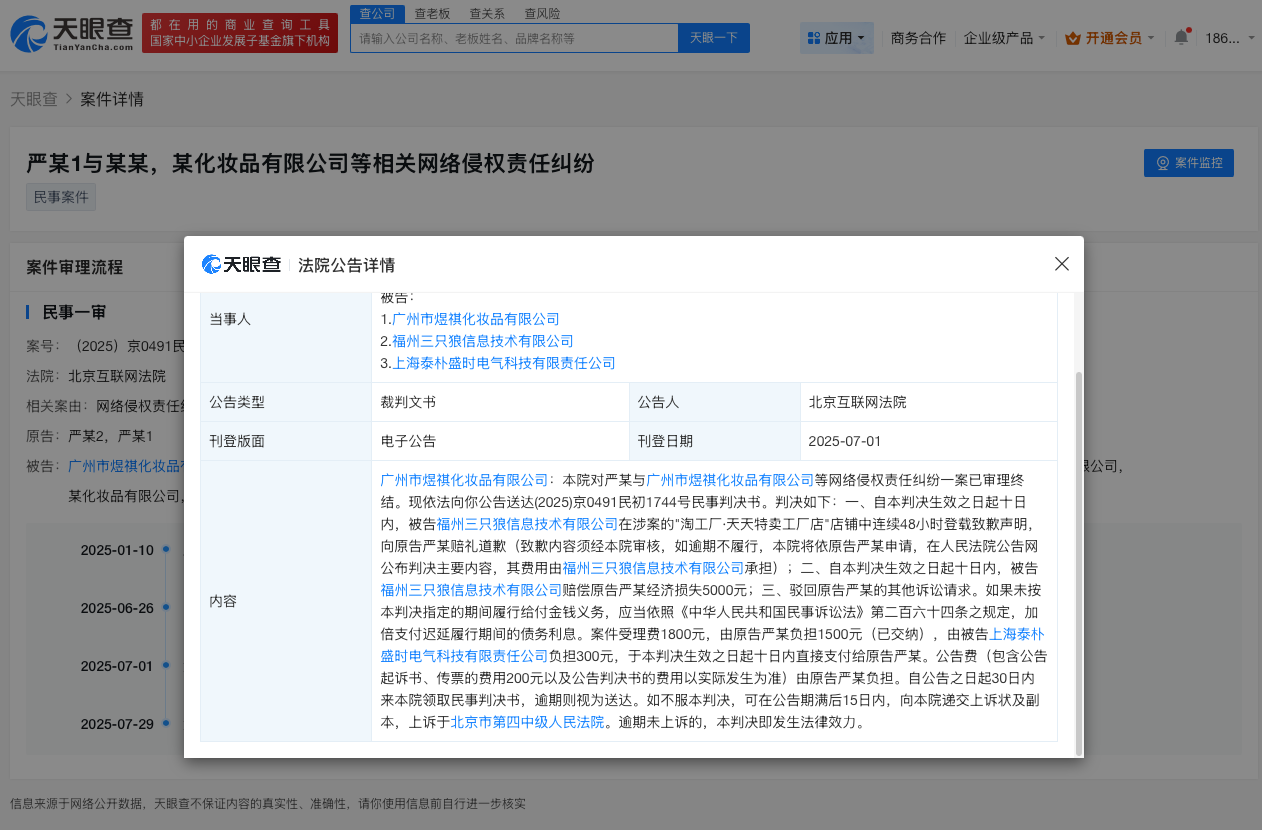Screen dimensions: 1262x830
Task: Click the crown icon beside 开通会员
Action: point(1073,38)
